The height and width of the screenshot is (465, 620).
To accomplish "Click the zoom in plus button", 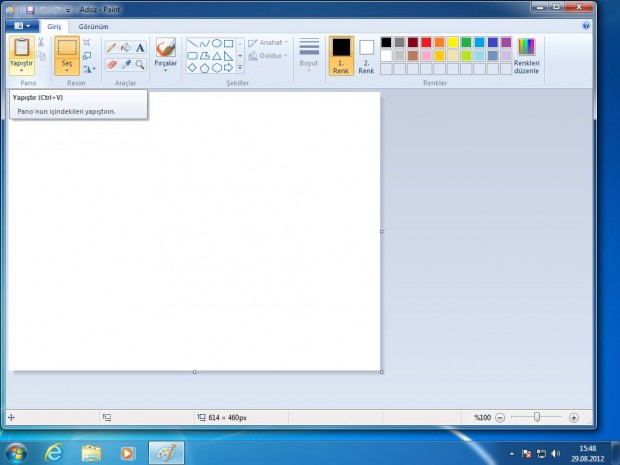I will click(574, 418).
